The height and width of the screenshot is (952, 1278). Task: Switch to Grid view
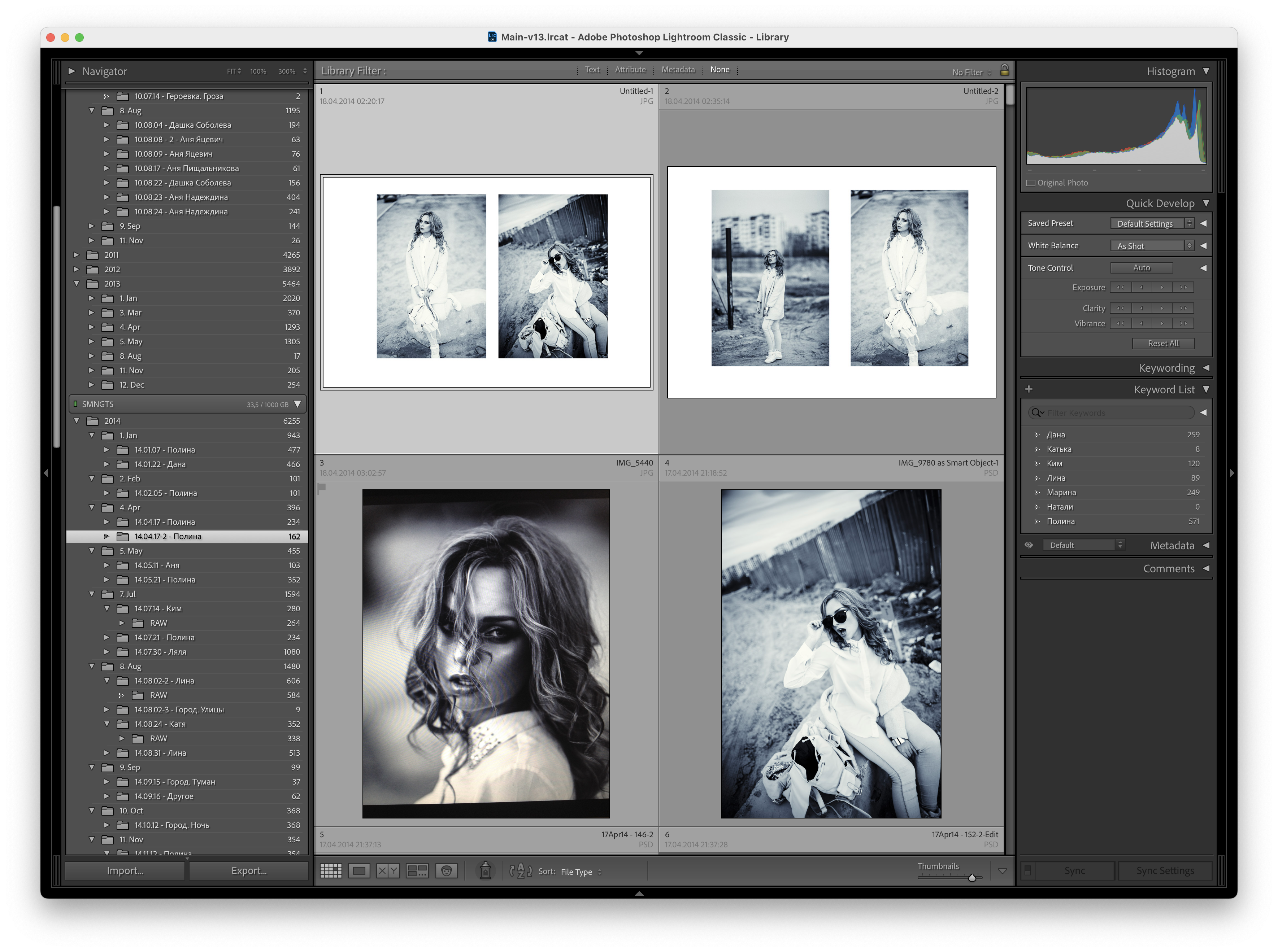331,871
